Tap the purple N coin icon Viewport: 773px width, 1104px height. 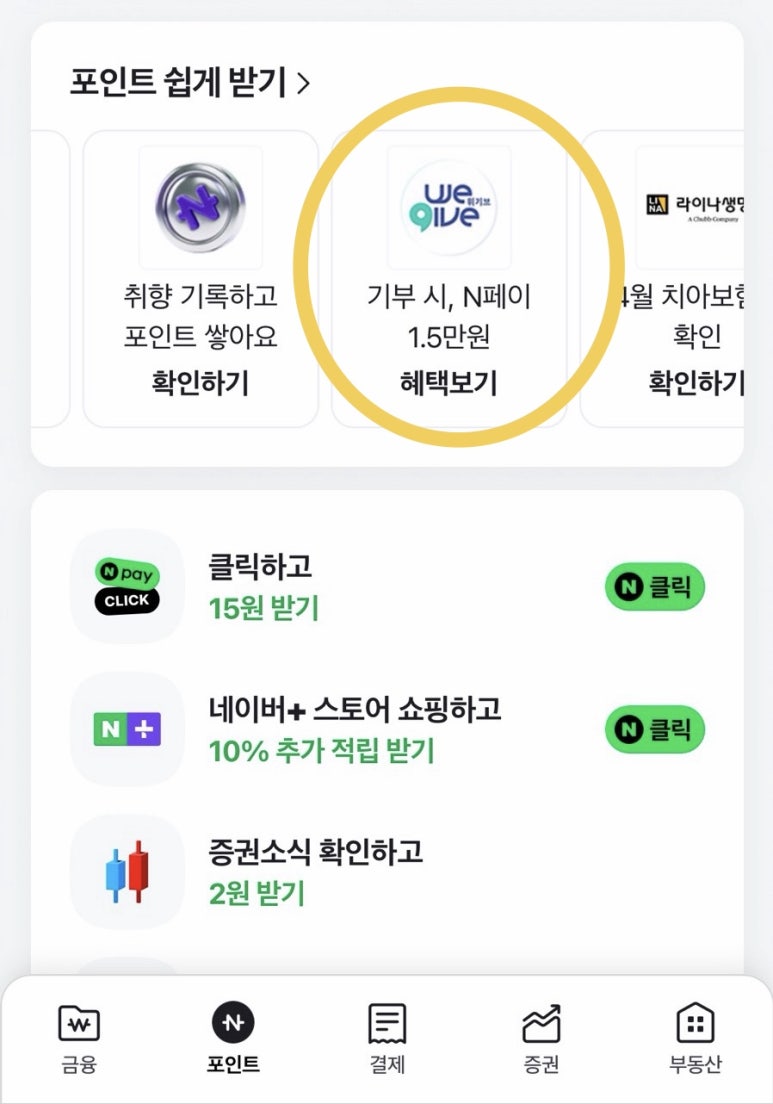coord(200,208)
